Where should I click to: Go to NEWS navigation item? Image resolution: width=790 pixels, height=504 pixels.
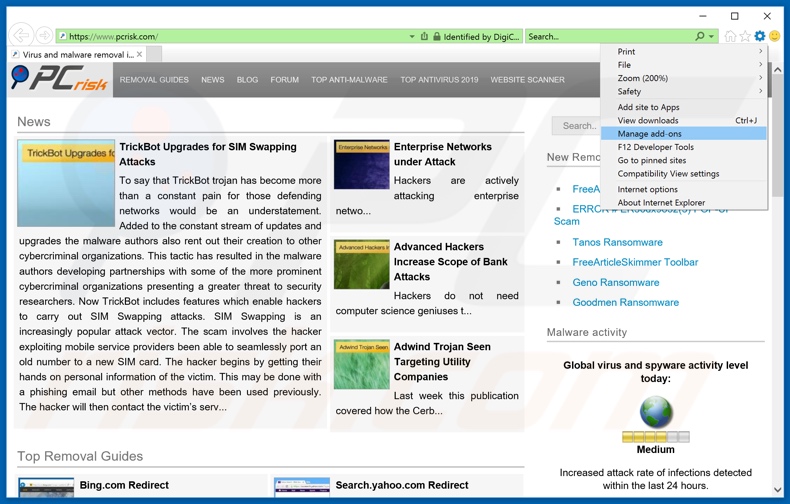pos(213,80)
